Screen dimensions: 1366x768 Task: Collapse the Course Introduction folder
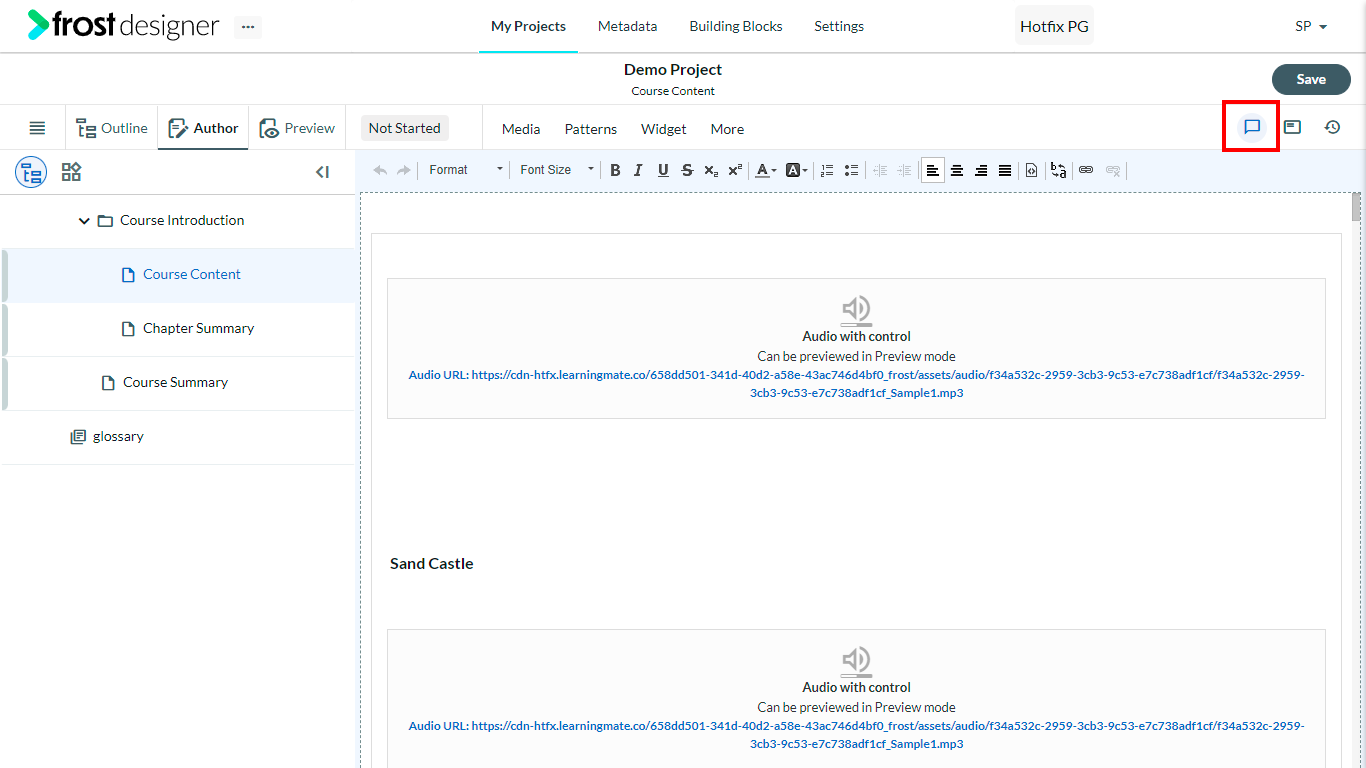pyautogui.click(x=84, y=221)
